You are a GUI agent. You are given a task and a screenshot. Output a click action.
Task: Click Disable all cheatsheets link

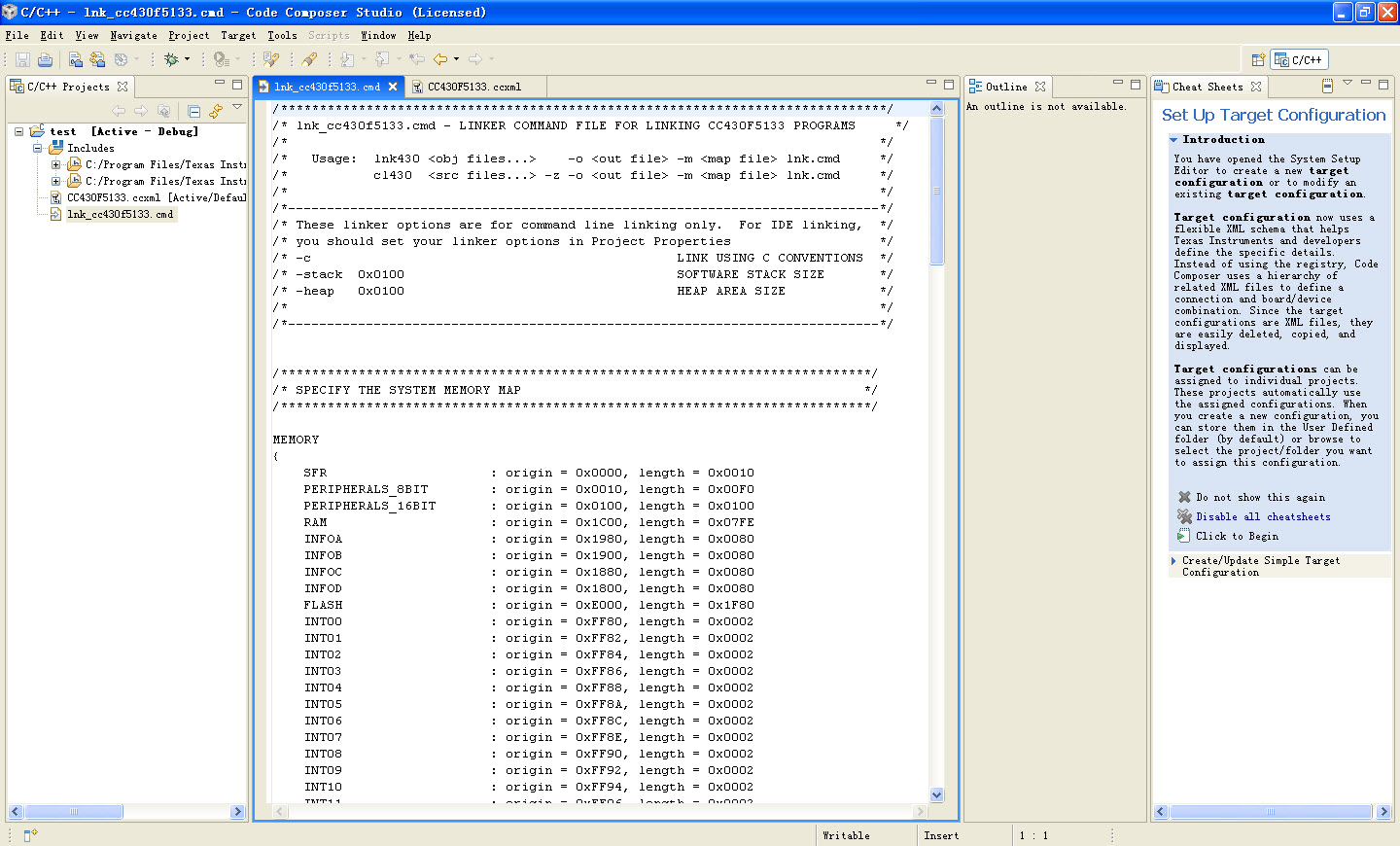(x=1263, y=516)
